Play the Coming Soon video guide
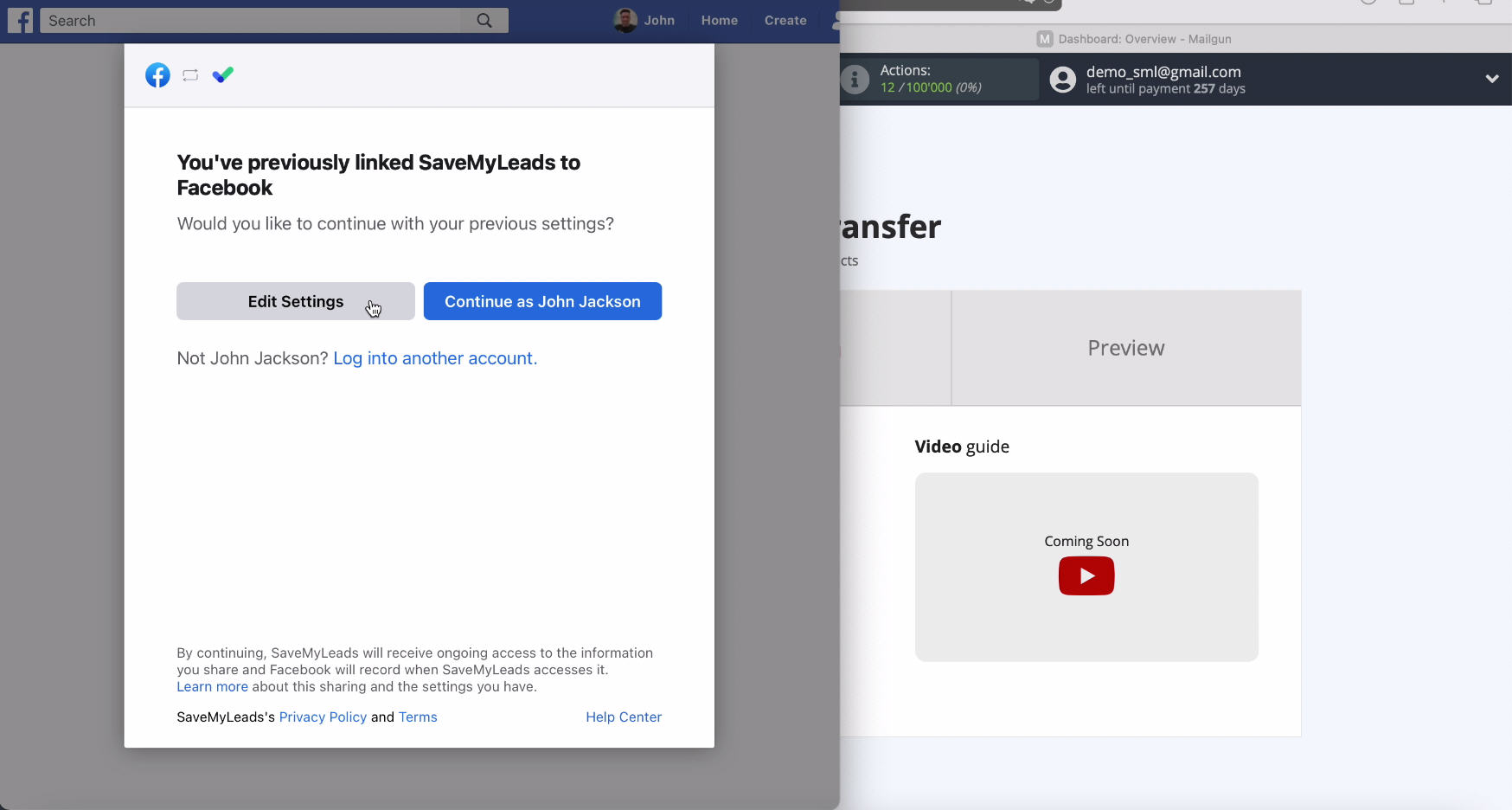 point(1086,575)
